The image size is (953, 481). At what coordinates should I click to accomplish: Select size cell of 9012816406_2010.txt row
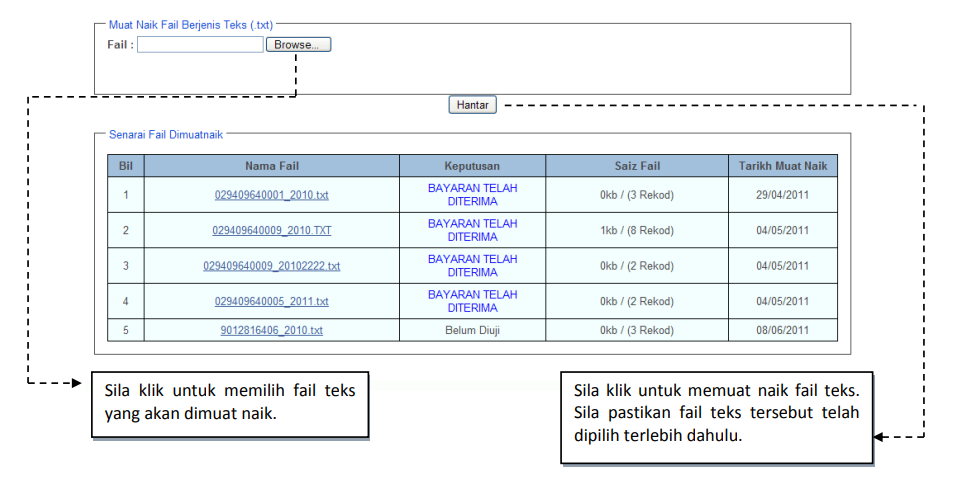(x=637, y=330)
